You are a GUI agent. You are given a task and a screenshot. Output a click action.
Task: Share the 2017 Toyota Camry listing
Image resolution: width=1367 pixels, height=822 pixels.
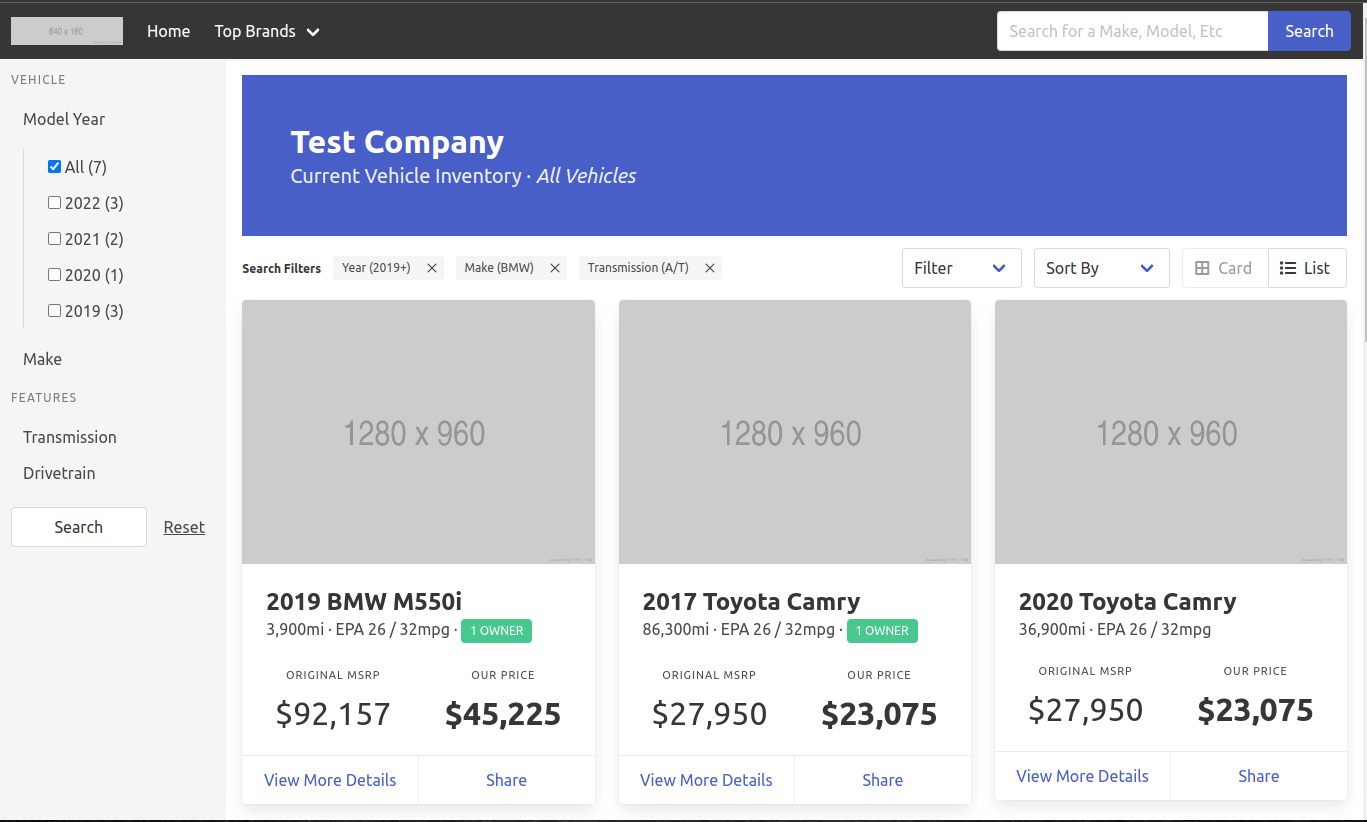[883, 780]
